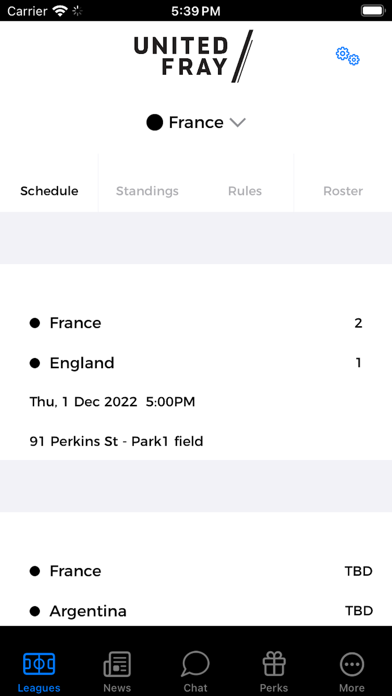Open the More ellipsis icon

352,664
